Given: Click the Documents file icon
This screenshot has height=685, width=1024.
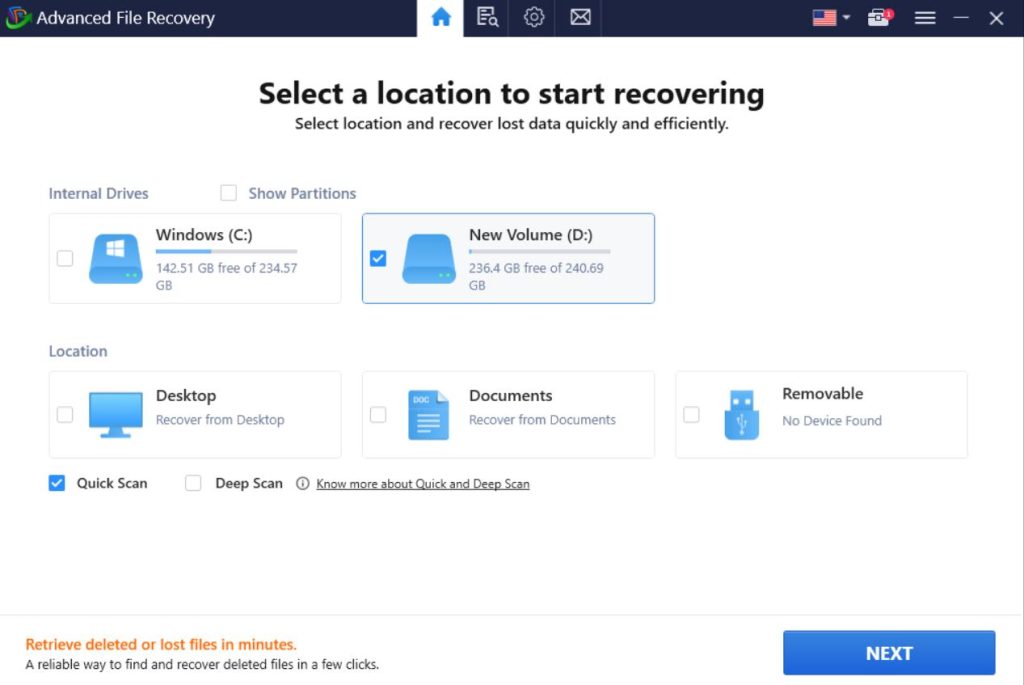Looking at the screenshot, I should pyautogui.click(x=428, y=415).
